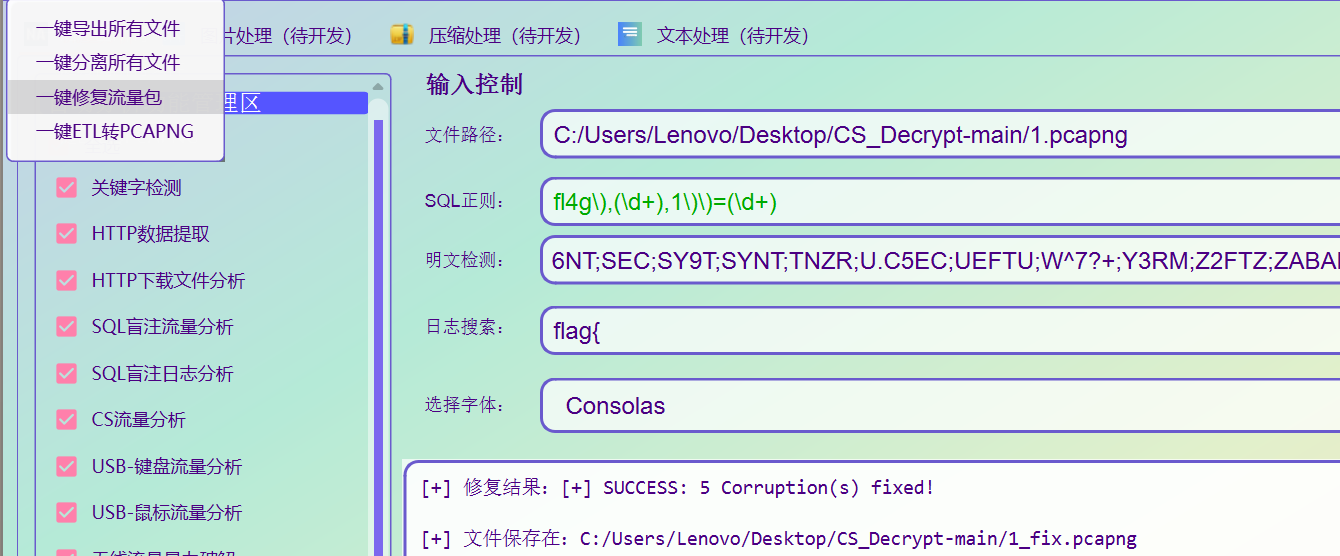The width and height of the screenshot is (1340, 556).
Task: Toggle the SQL盲注流量分析 checkbox
Action: click(67, 326)
